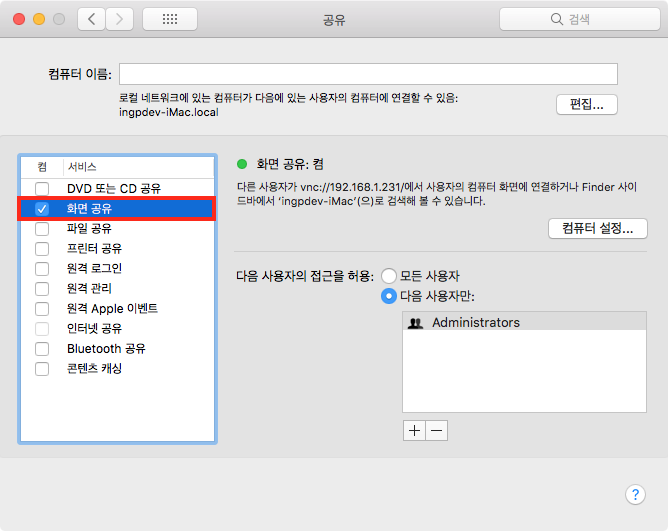
Task: Open help with the question mark button
Action: [x=635, y=494]
